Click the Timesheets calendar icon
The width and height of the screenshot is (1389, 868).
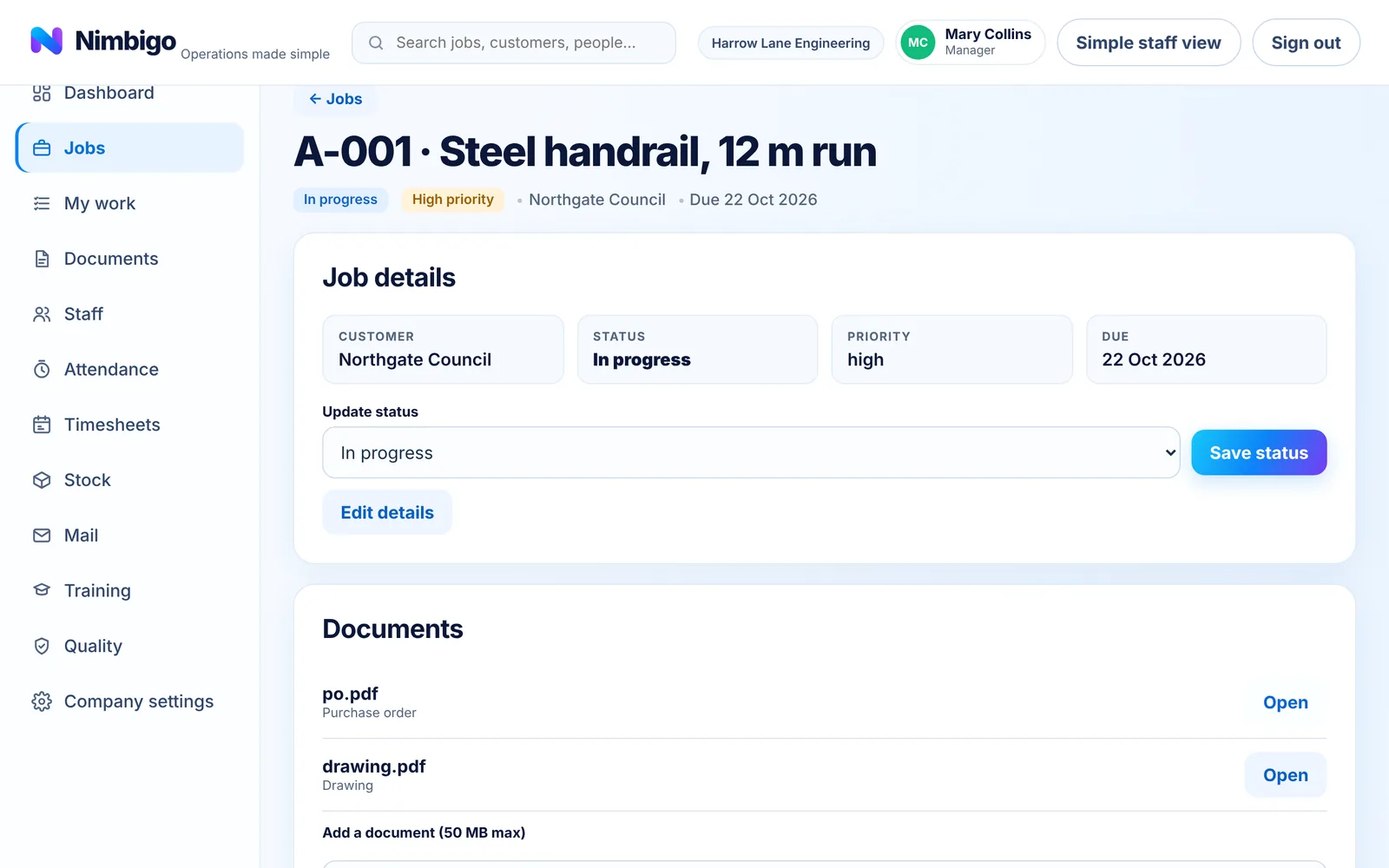(42, 424)
